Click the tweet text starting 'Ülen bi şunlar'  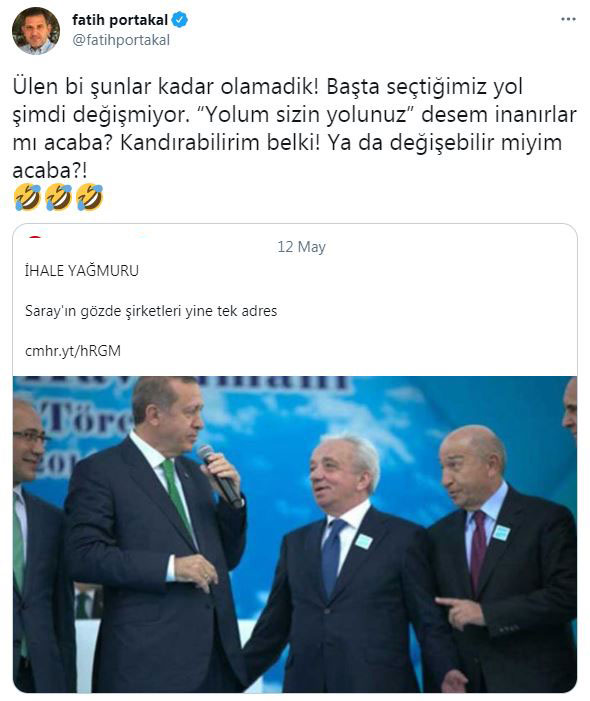[295, 128]
